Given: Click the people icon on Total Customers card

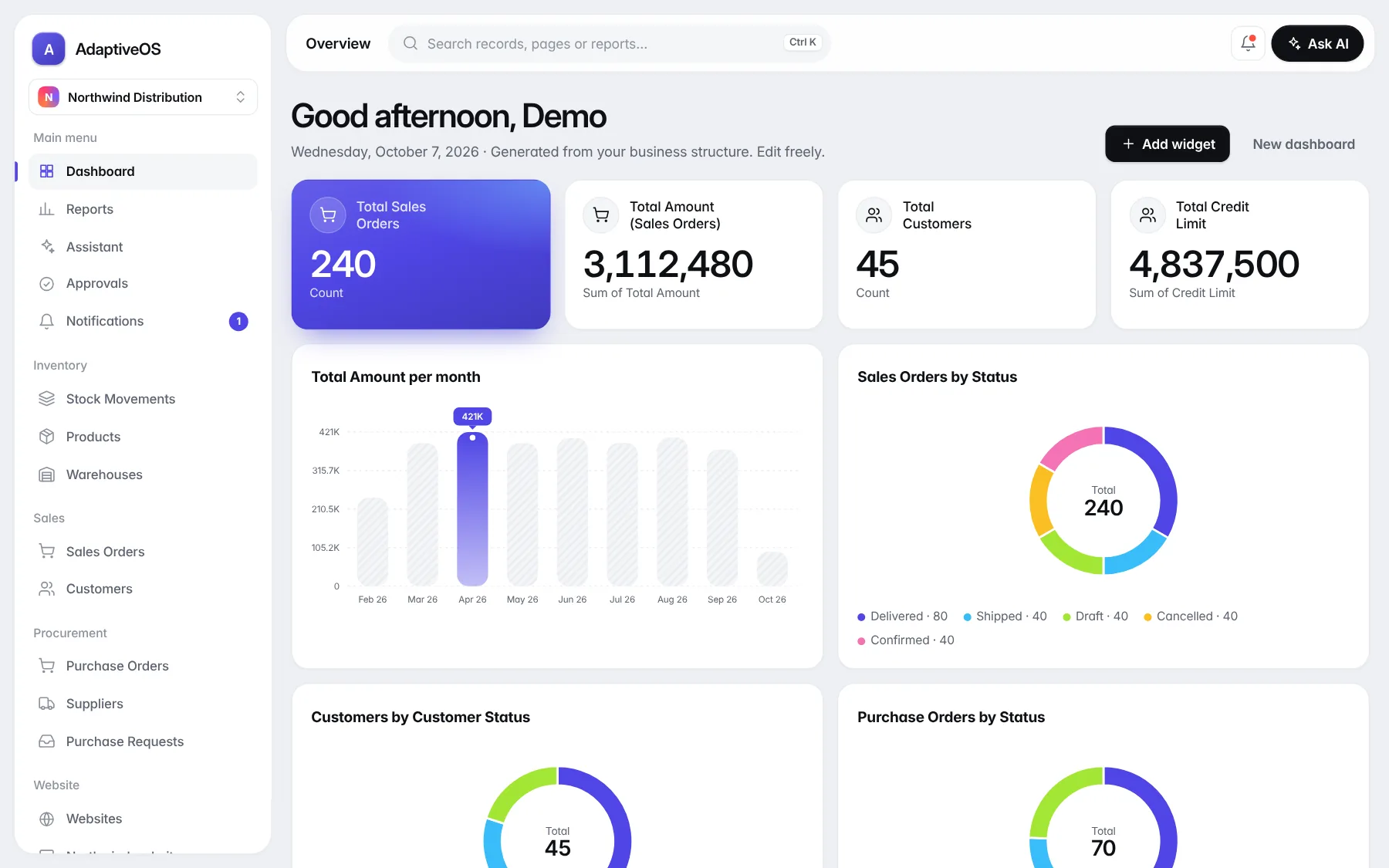Looking at the screenshot, I should (874, 215).
